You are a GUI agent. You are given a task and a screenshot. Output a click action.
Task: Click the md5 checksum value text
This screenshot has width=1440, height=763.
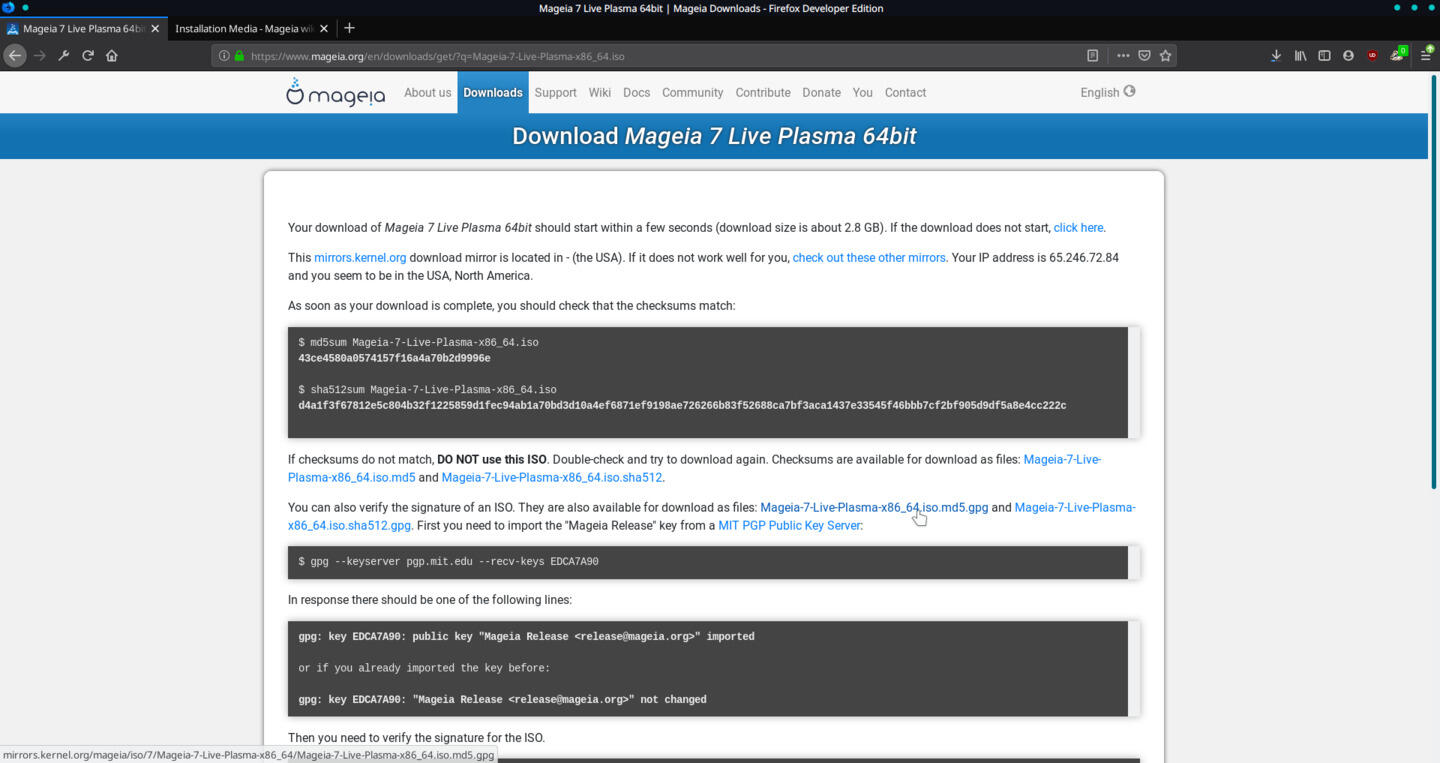pyautogui.click(x=394, y=358)
